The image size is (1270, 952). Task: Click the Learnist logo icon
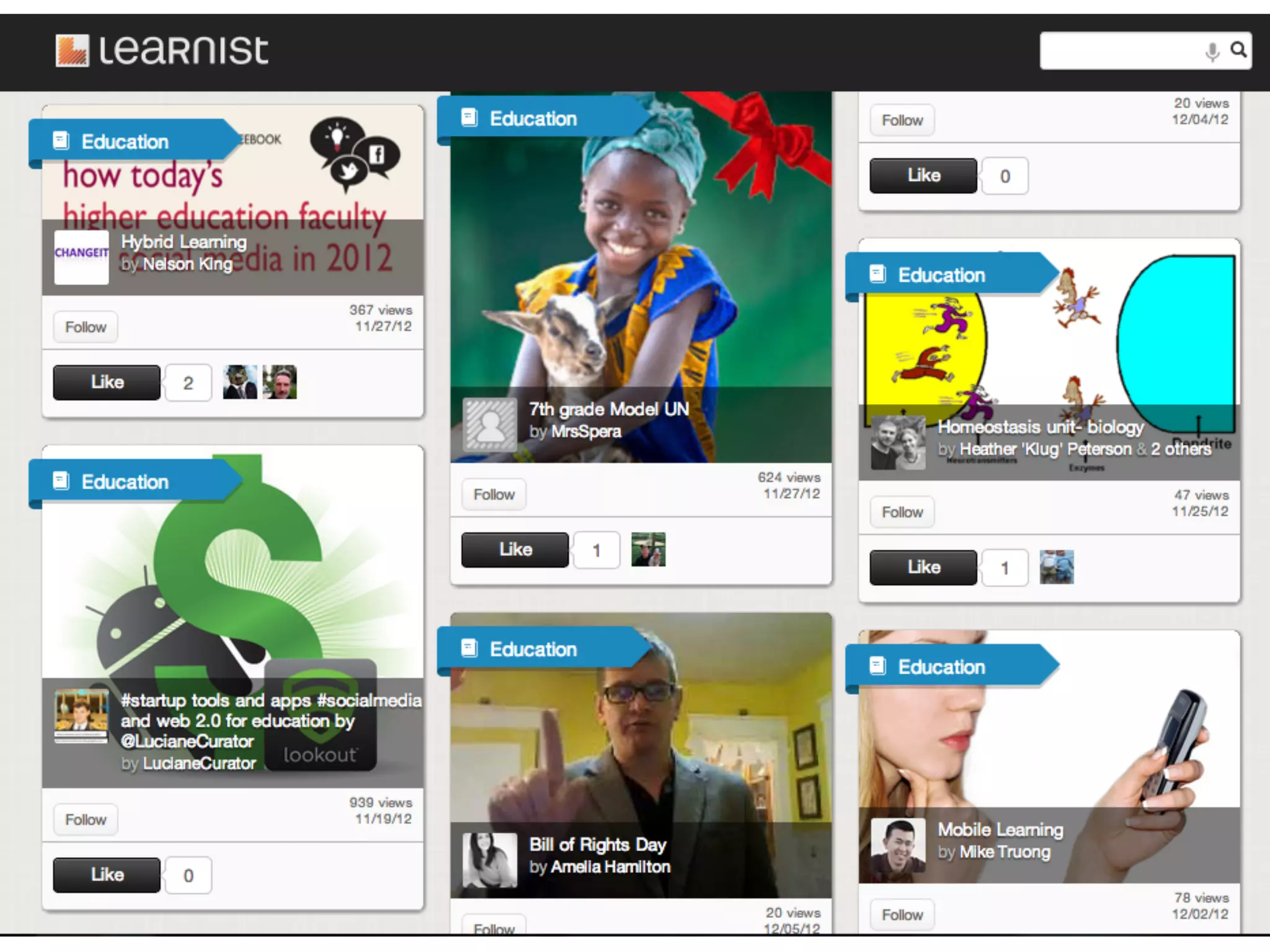point(72,50)
